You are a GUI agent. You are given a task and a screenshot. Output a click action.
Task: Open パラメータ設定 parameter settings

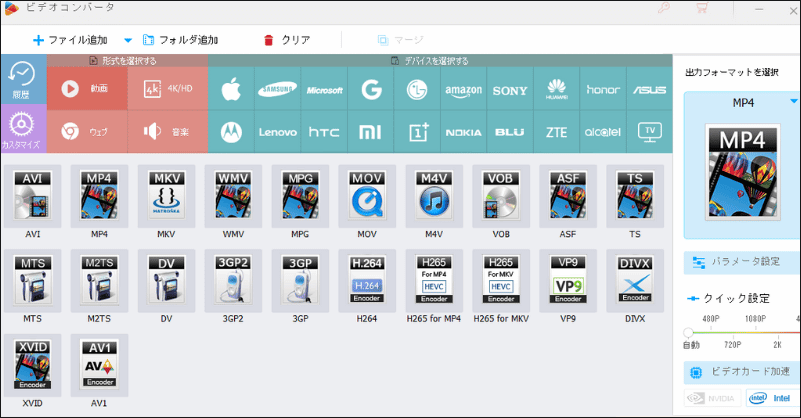pyautogui.click(x=742, y=262)
